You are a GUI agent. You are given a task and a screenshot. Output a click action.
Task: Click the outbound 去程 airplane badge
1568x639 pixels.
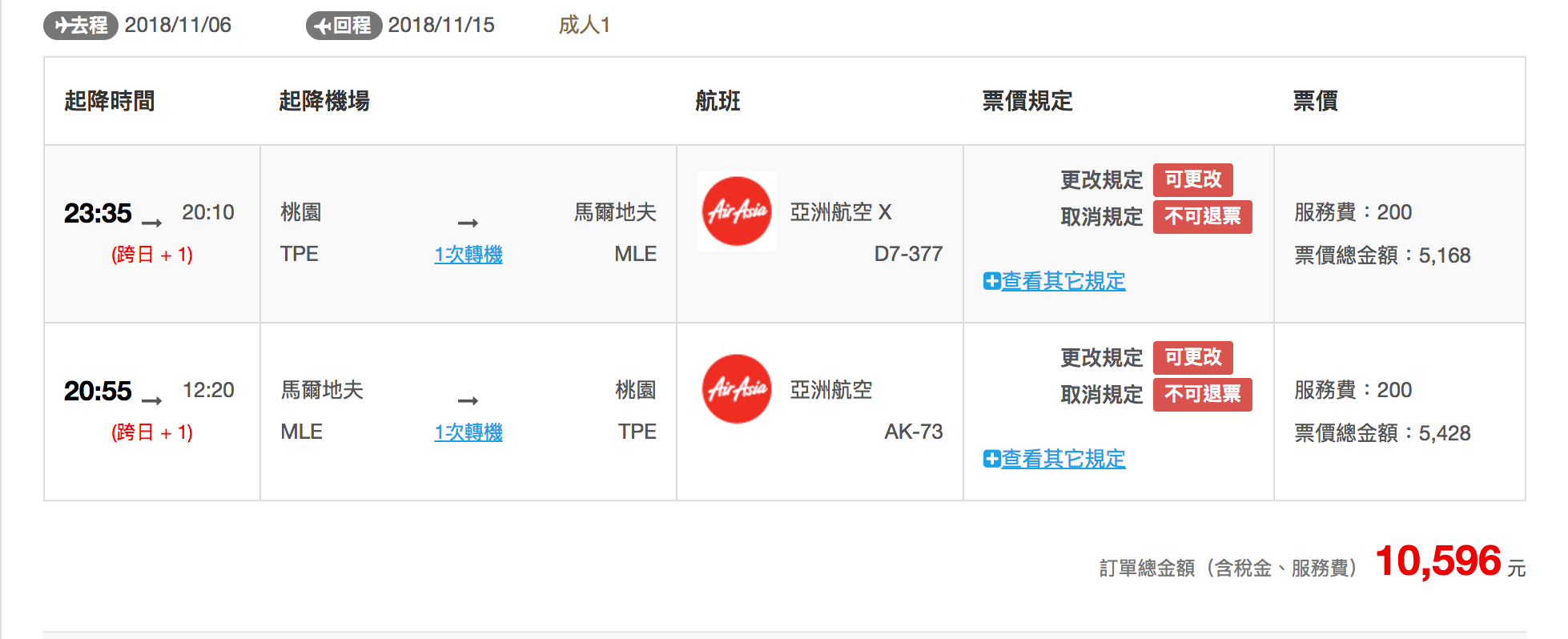point(81,26)
